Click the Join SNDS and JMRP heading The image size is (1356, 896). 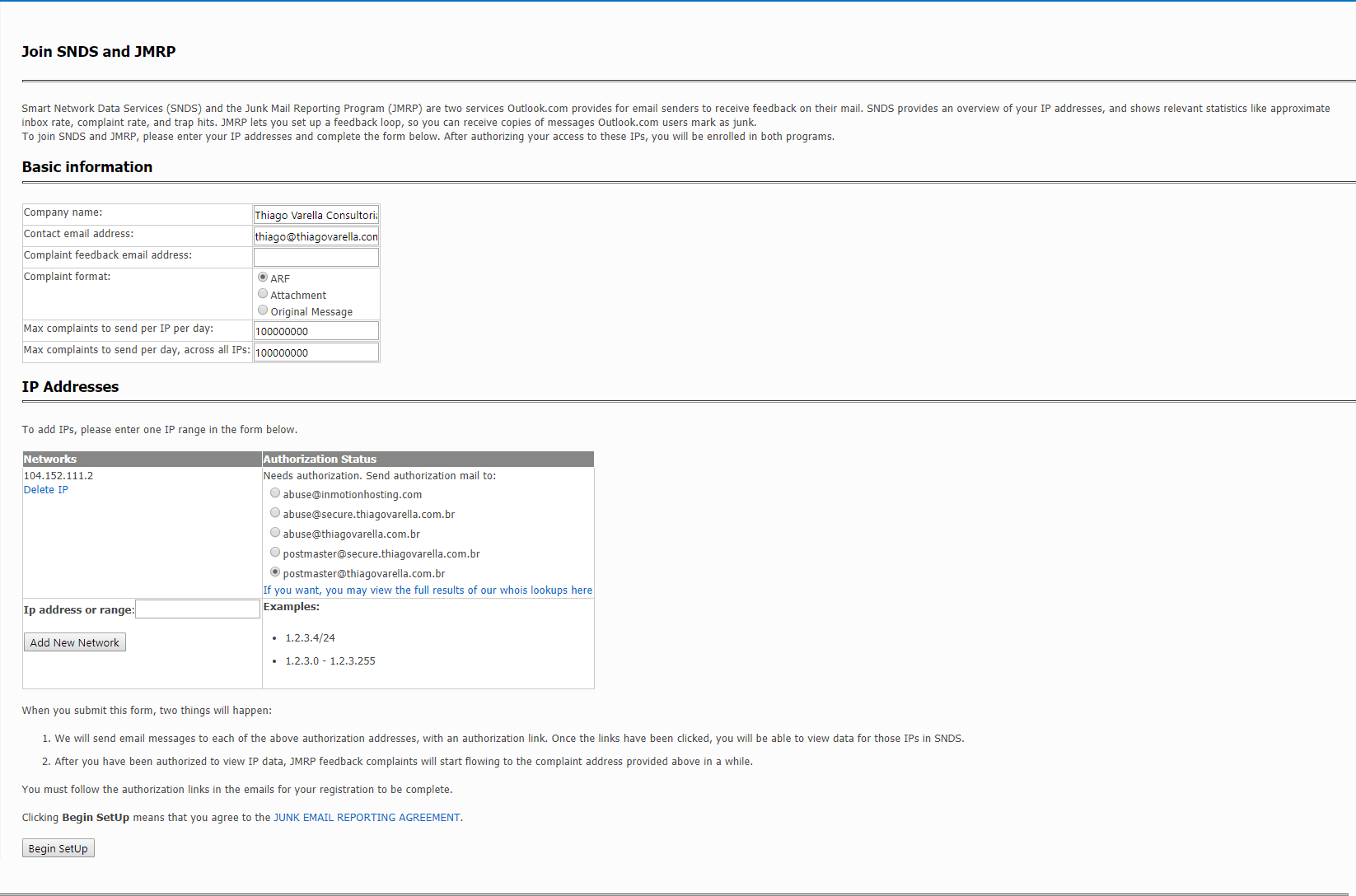click(x=99, y=52)
